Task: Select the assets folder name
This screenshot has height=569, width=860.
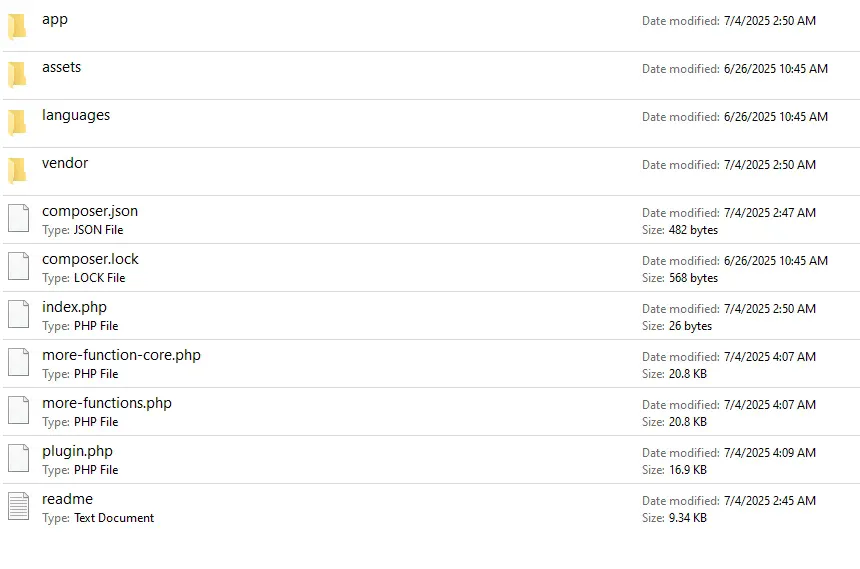Action: pyautogui.click(x=61, y=67)
